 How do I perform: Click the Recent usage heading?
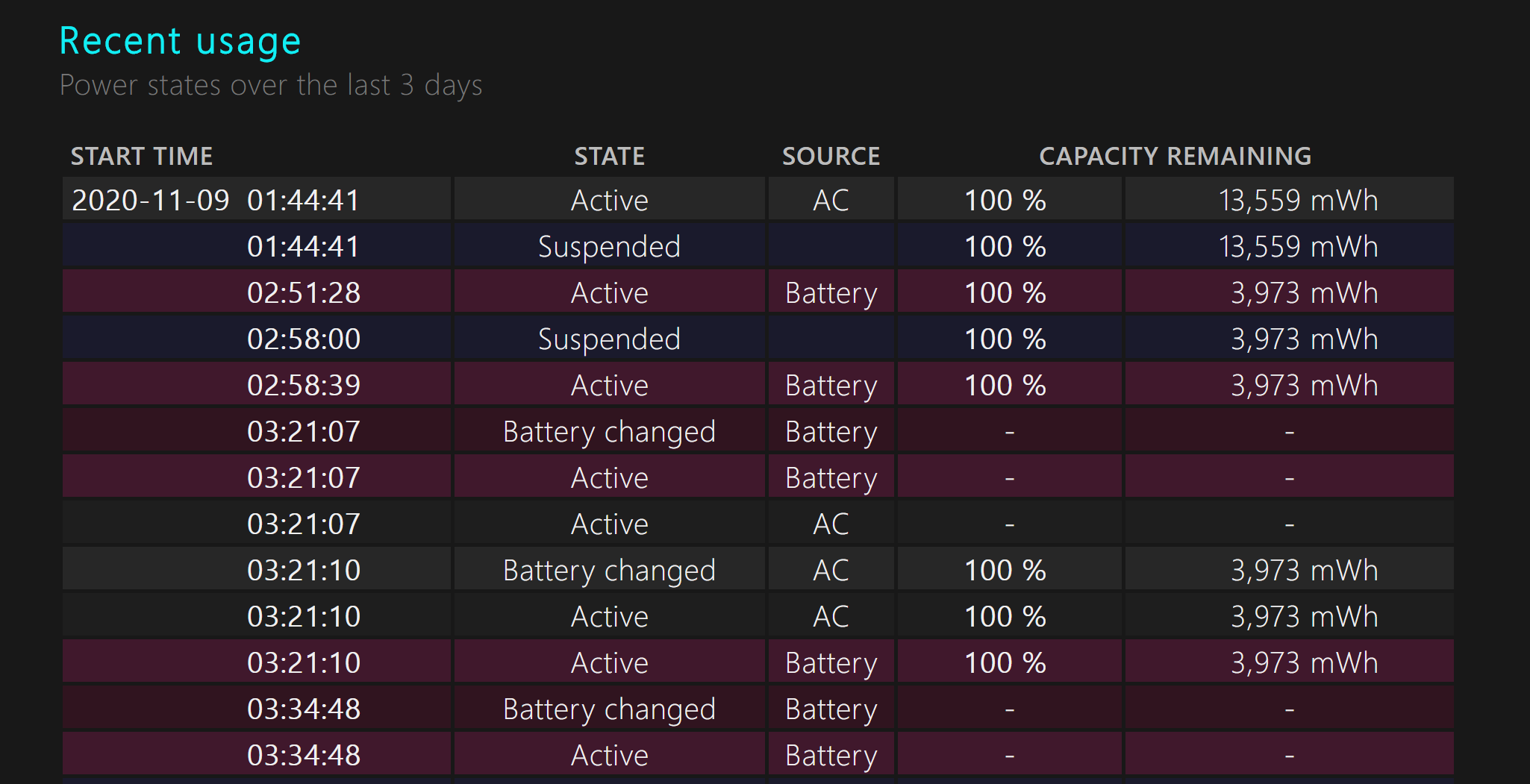tap(180, 41)
